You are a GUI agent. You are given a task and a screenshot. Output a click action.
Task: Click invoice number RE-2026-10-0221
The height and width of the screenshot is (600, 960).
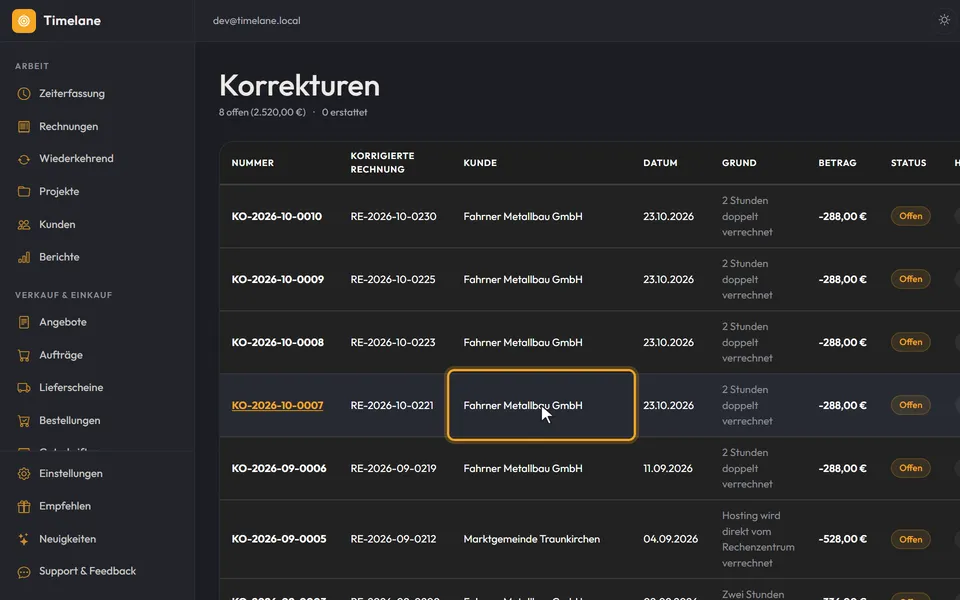tap(392, 405)
